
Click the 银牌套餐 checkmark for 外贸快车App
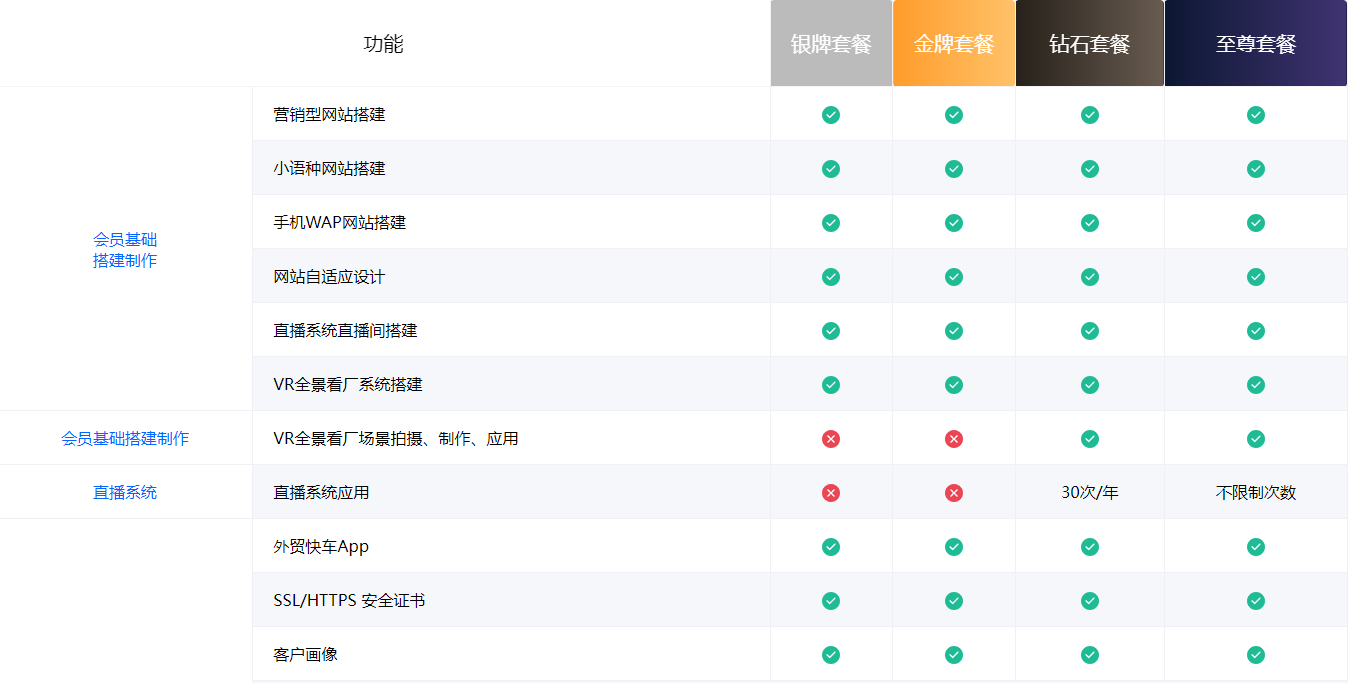pyautogui.click(x=831, y=547)
